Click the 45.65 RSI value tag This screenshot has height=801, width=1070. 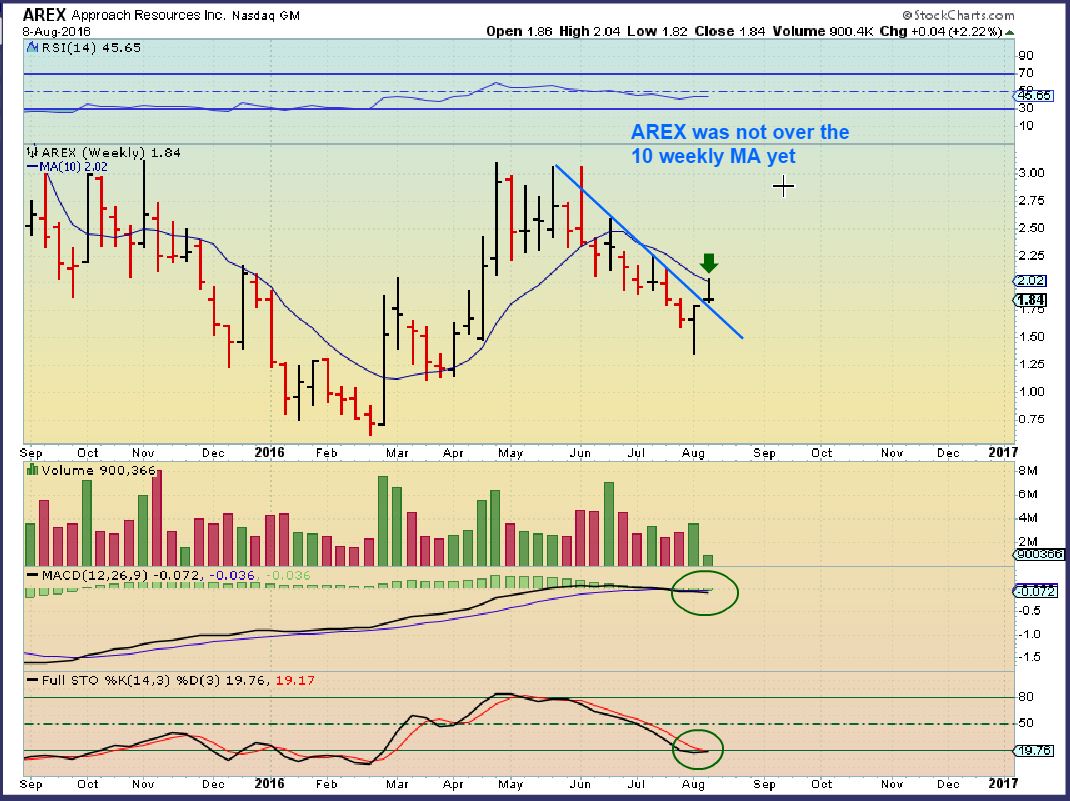1035,96
